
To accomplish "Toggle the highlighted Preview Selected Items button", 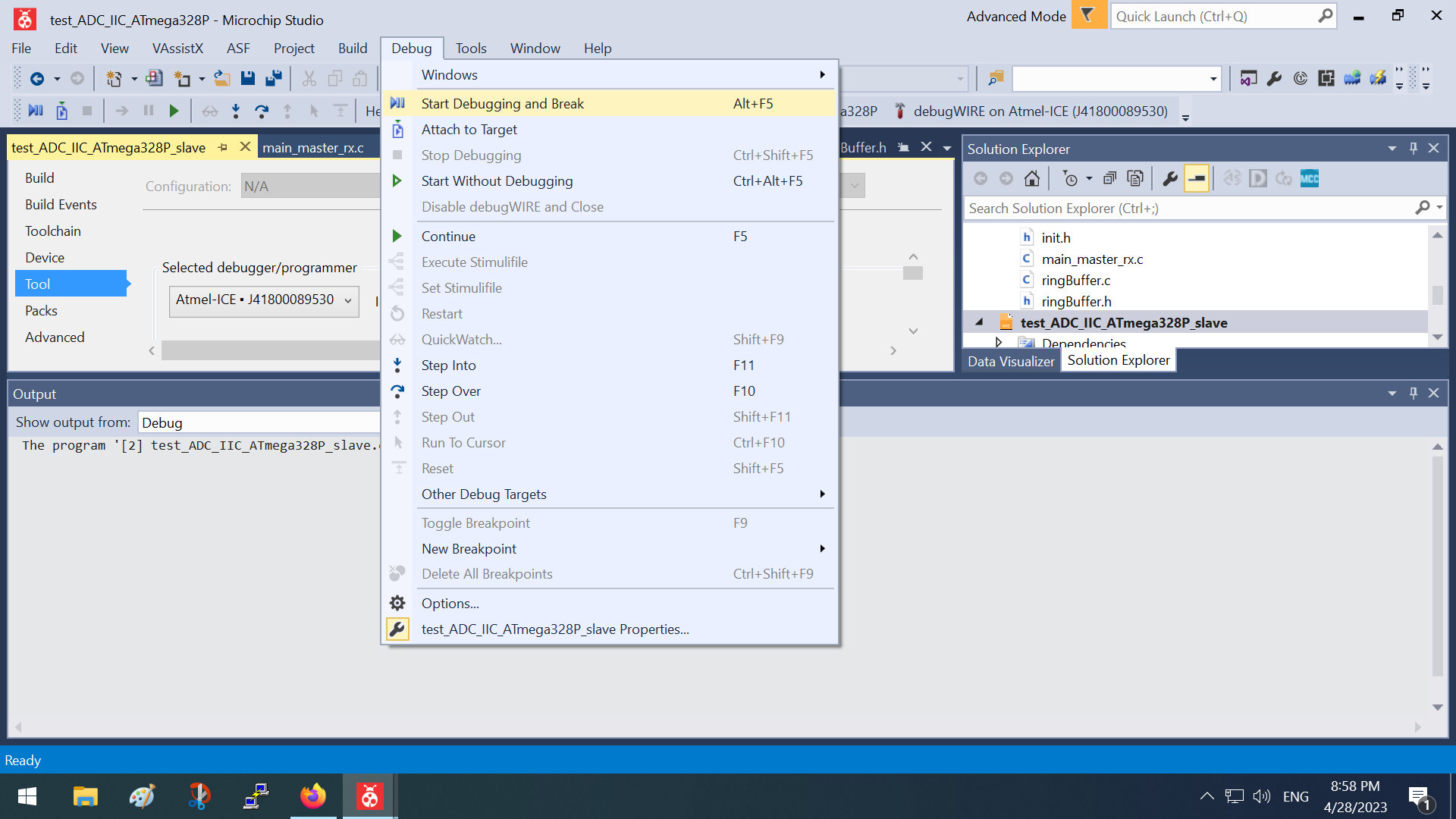I will coord(1196,179).
